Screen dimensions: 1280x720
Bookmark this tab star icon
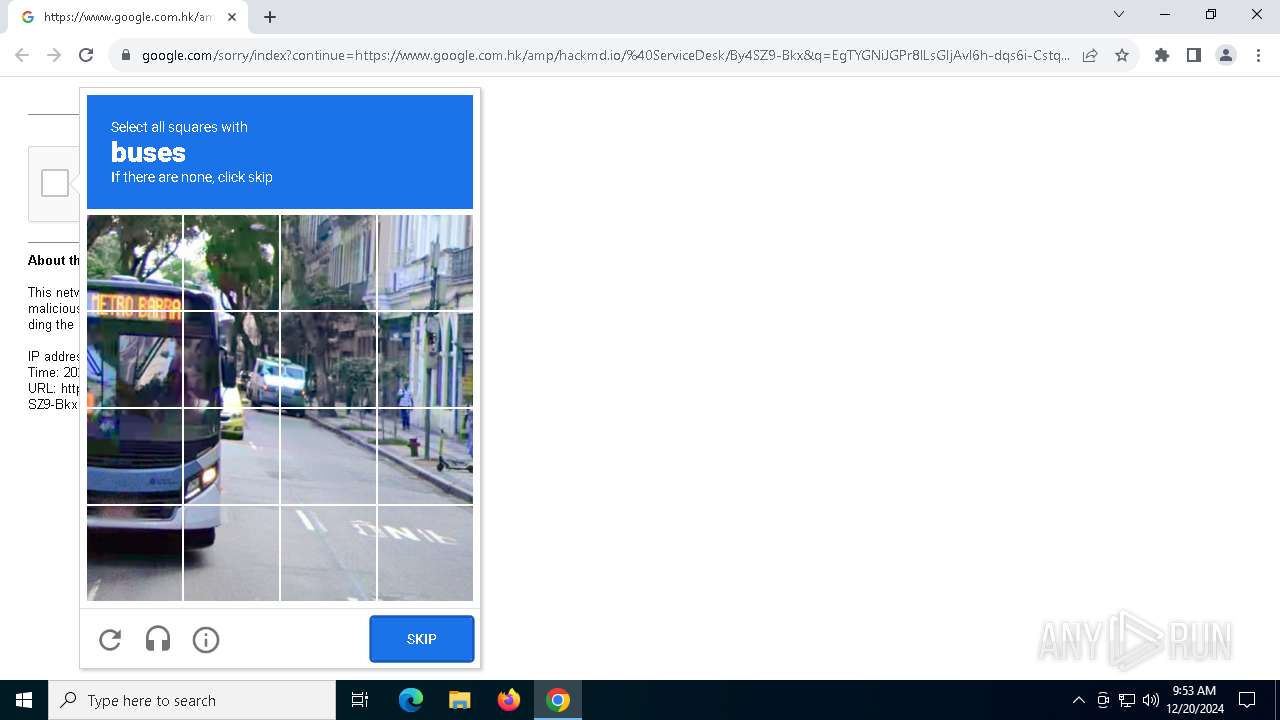pos(1122,55)
